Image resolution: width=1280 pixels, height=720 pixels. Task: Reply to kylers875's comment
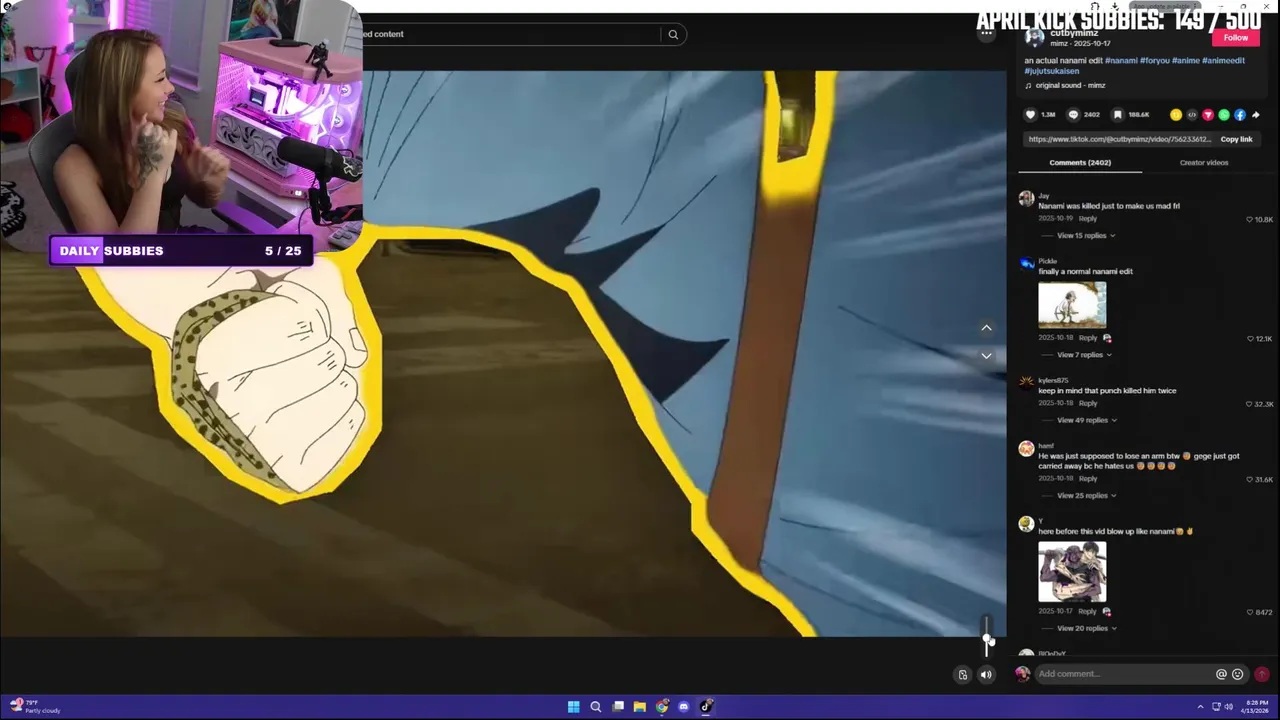pos(1087,404)
